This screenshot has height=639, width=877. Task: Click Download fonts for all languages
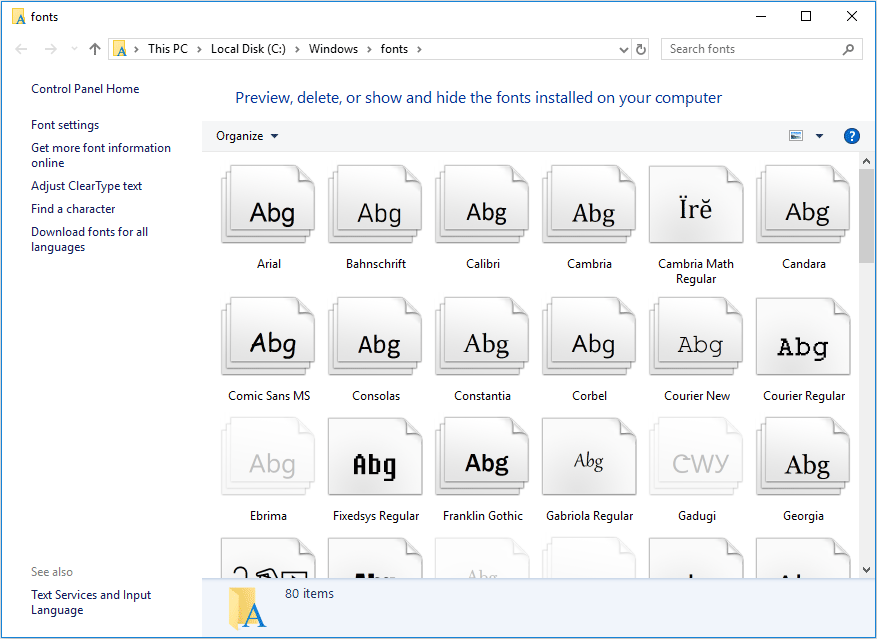tap(89, 239)
